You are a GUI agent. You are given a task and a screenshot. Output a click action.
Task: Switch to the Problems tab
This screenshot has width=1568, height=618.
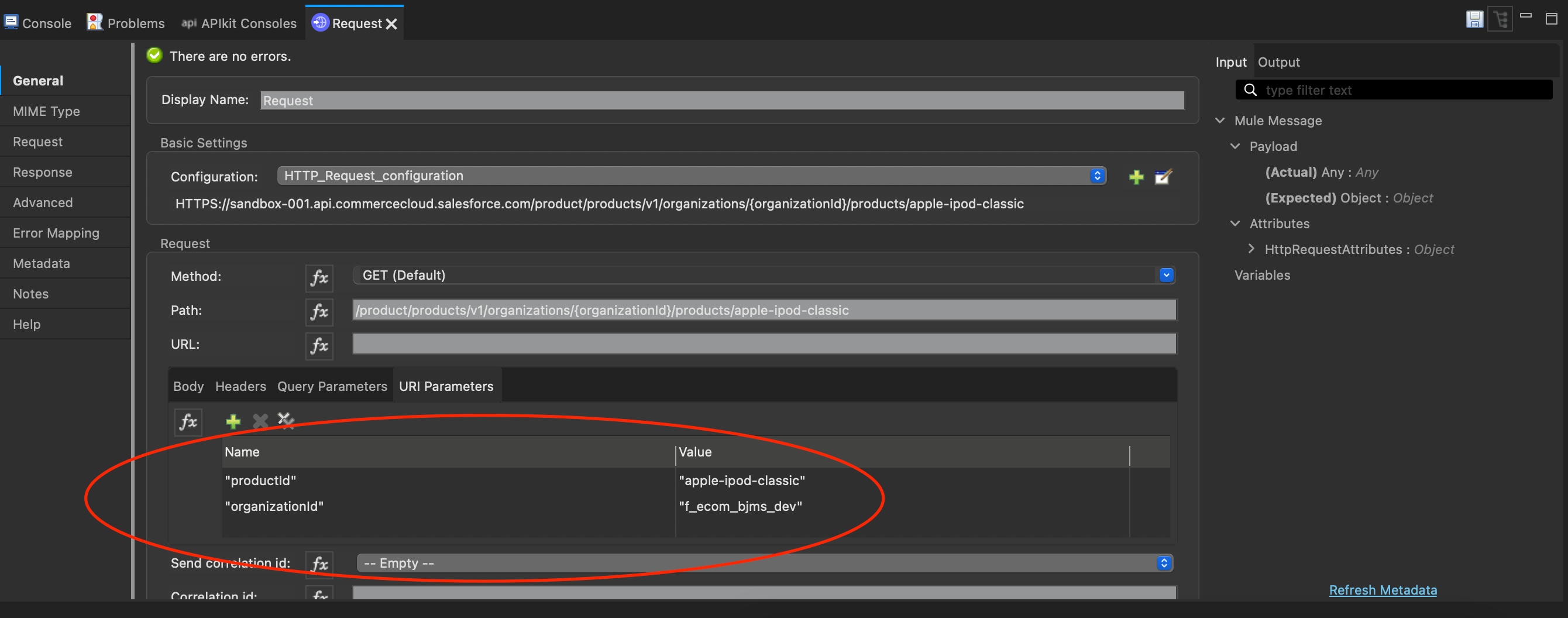pos(125,23)
